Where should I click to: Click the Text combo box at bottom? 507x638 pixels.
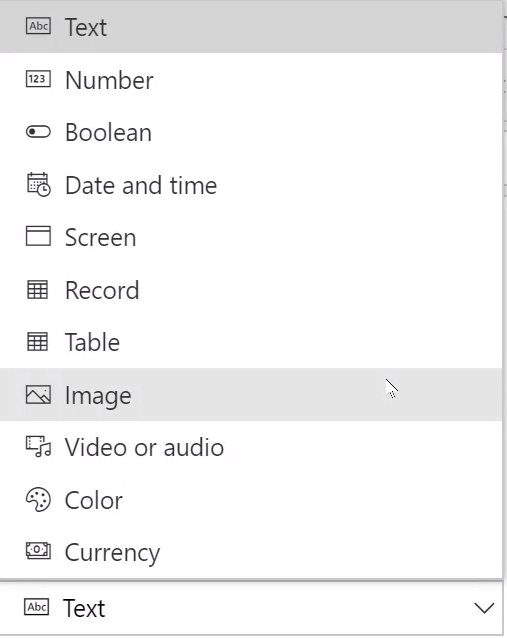251,608
